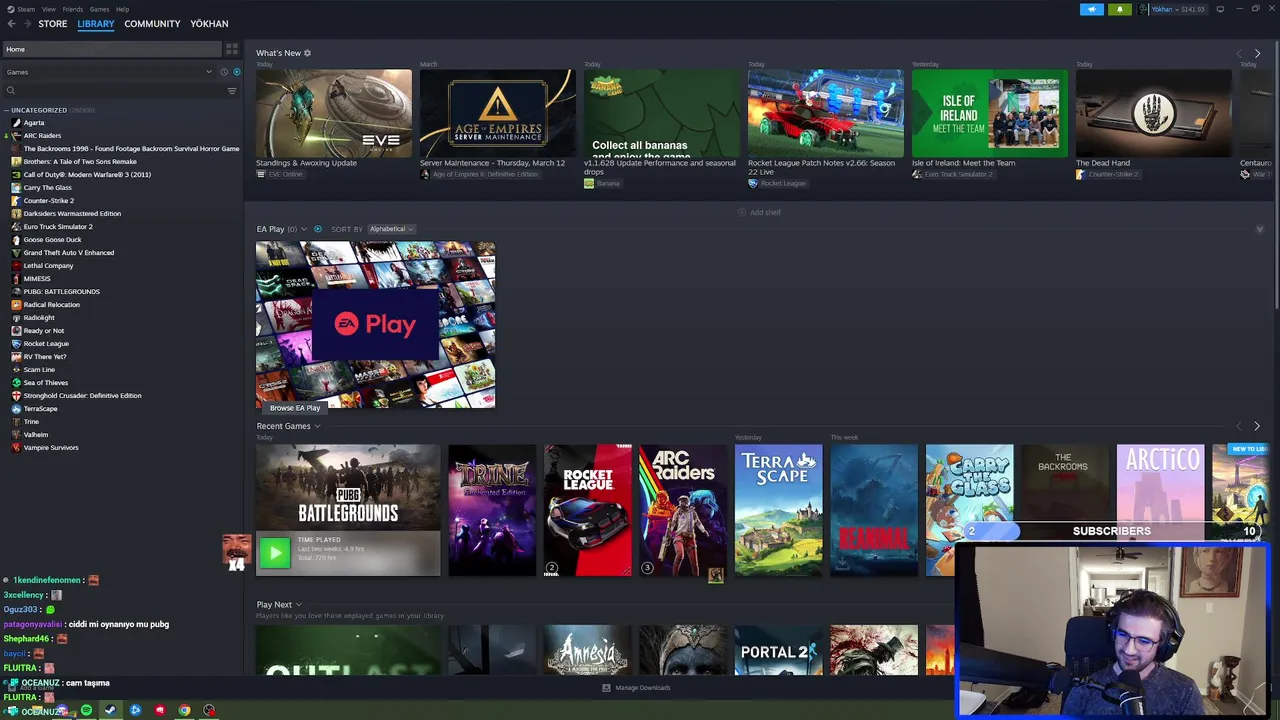Open Isle of Ireland: Meet the Team

pos(989,113)
